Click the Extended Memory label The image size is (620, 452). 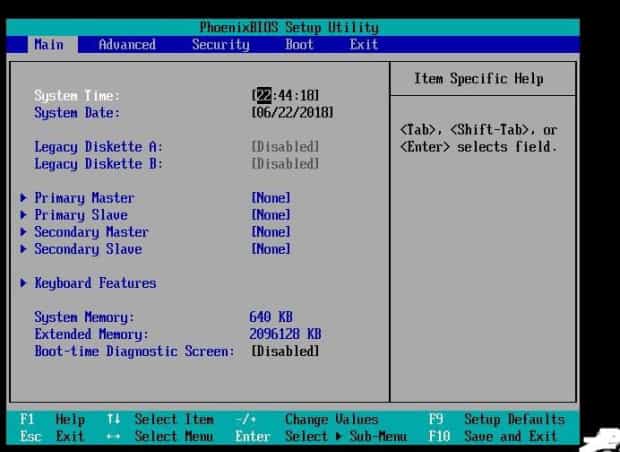coord(91,334)
